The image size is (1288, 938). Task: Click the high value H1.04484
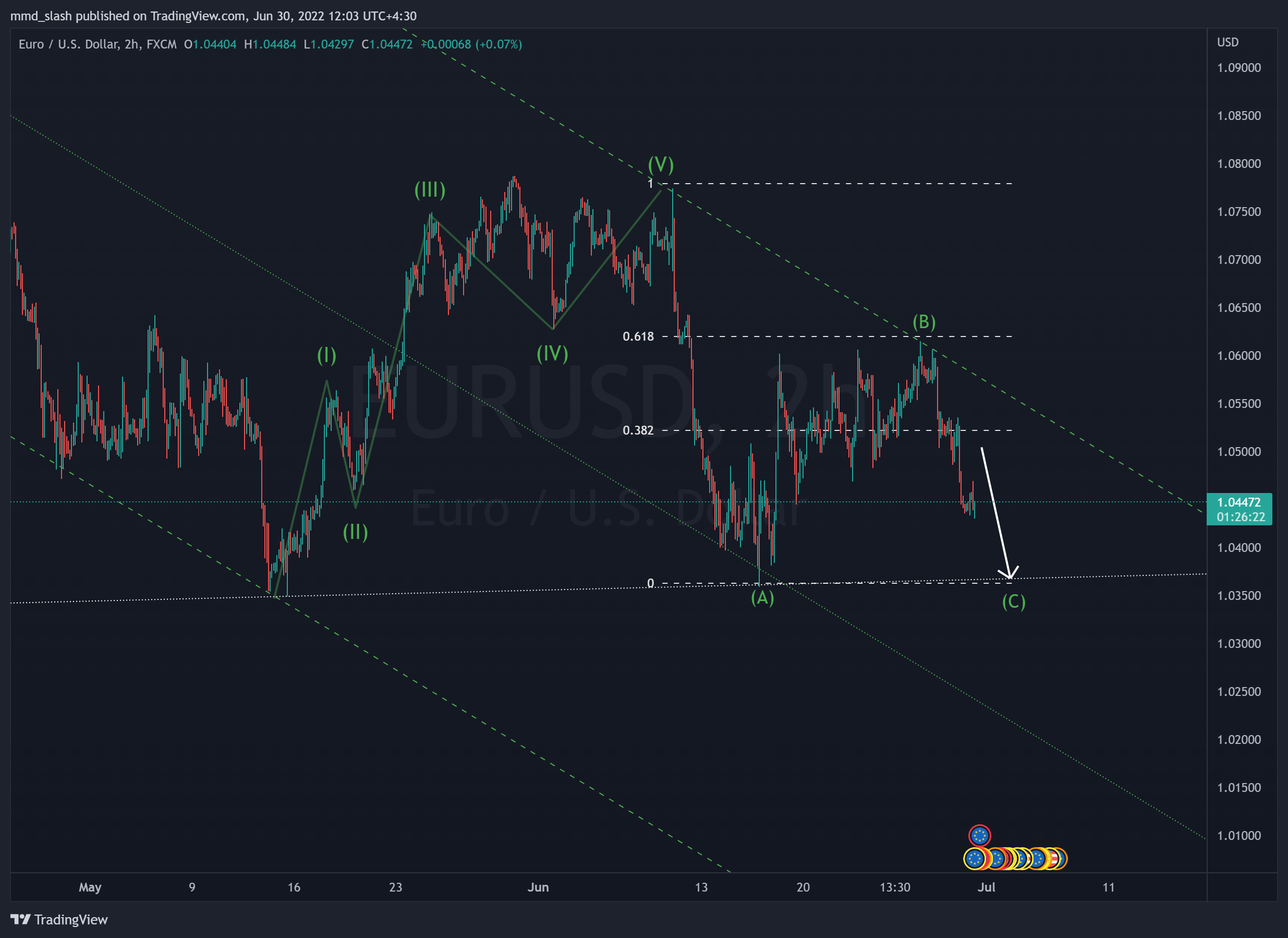[x=270, y=44]
